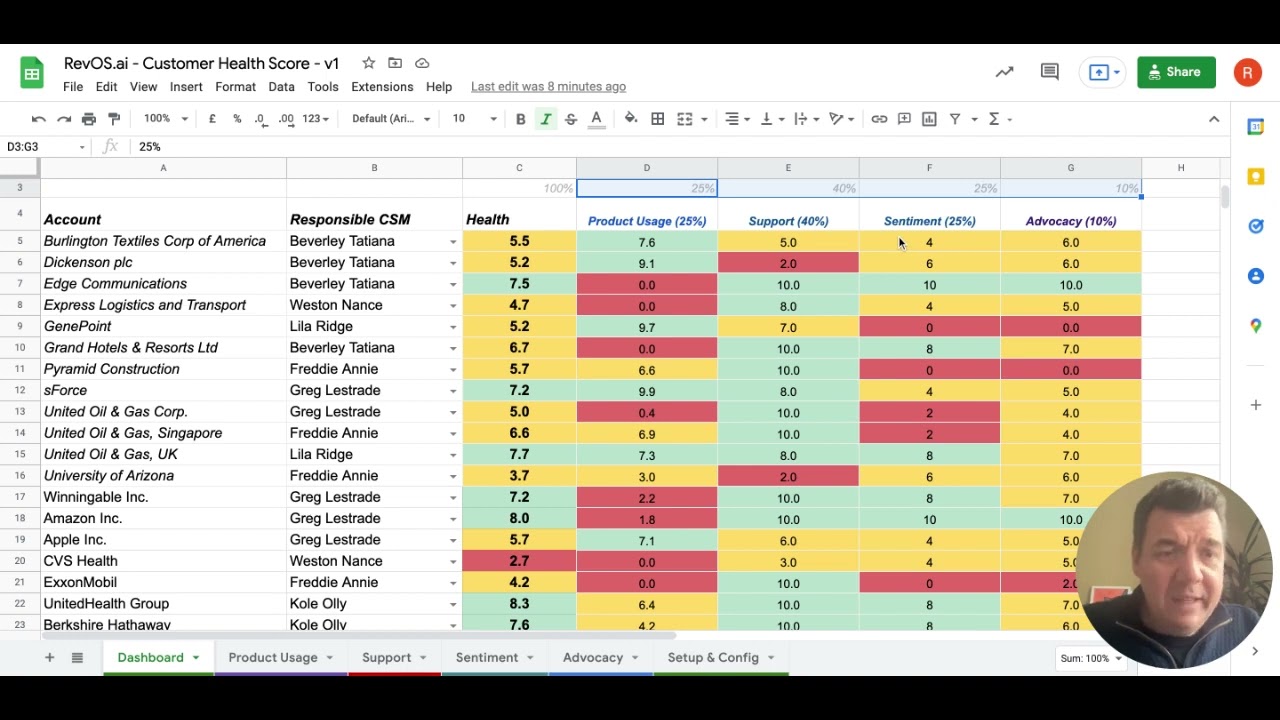Open the Edit menu

pyautogui.click(x=106, y=87)
